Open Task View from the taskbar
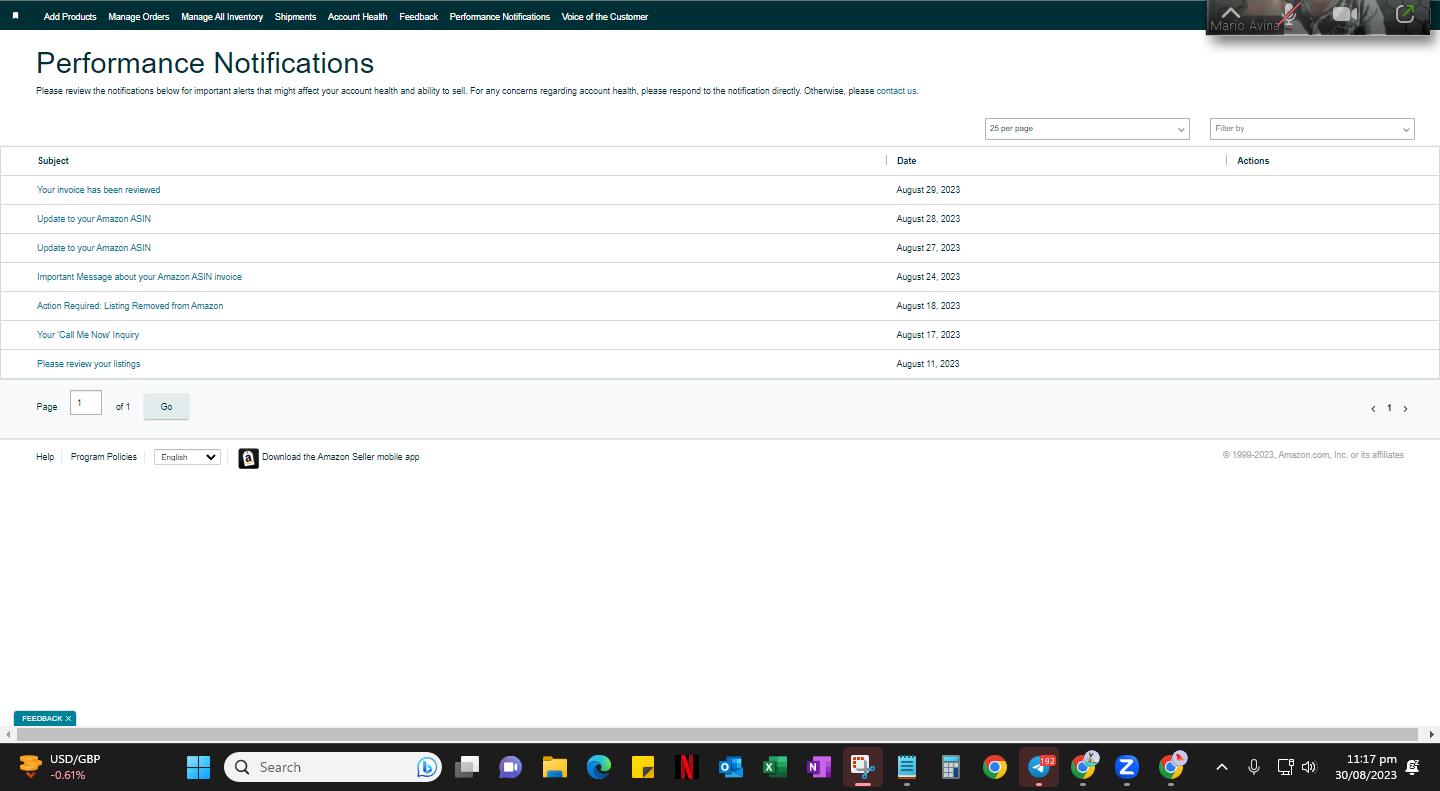Viewport: 1440px width, 791px height. point(467,767)
